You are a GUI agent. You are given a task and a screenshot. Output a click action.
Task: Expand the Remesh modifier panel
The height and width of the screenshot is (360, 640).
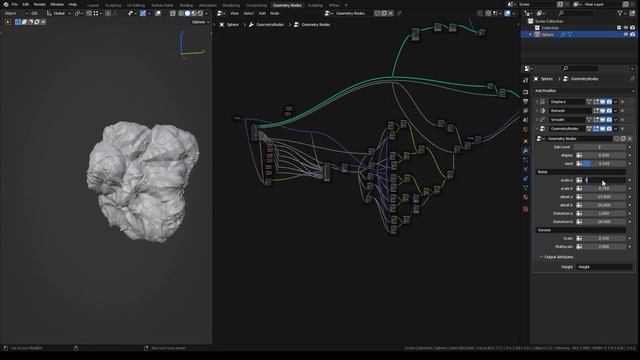[x=537, y=111]
